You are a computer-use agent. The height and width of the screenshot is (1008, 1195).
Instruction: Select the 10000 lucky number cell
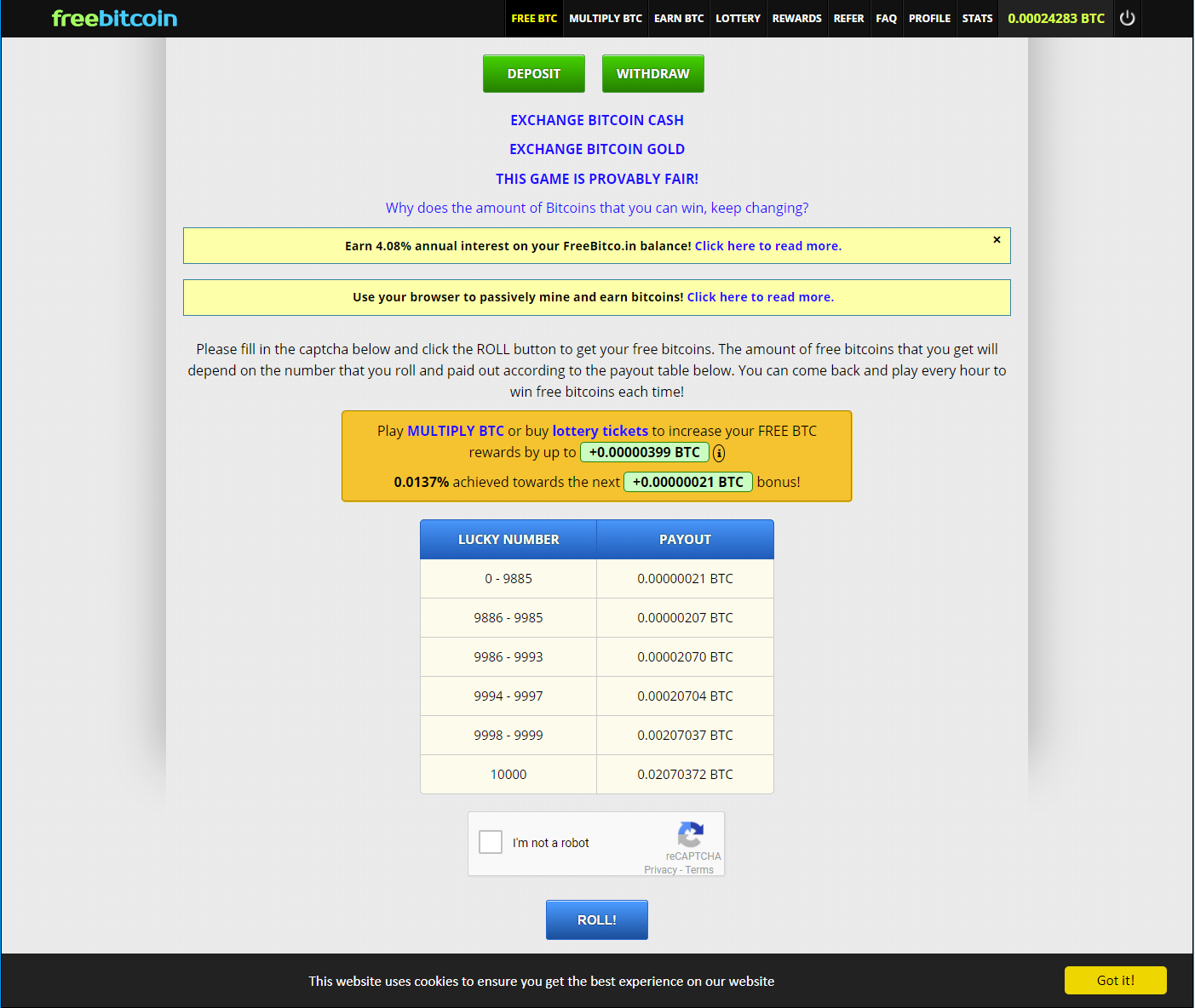click(x=508, y=775)
